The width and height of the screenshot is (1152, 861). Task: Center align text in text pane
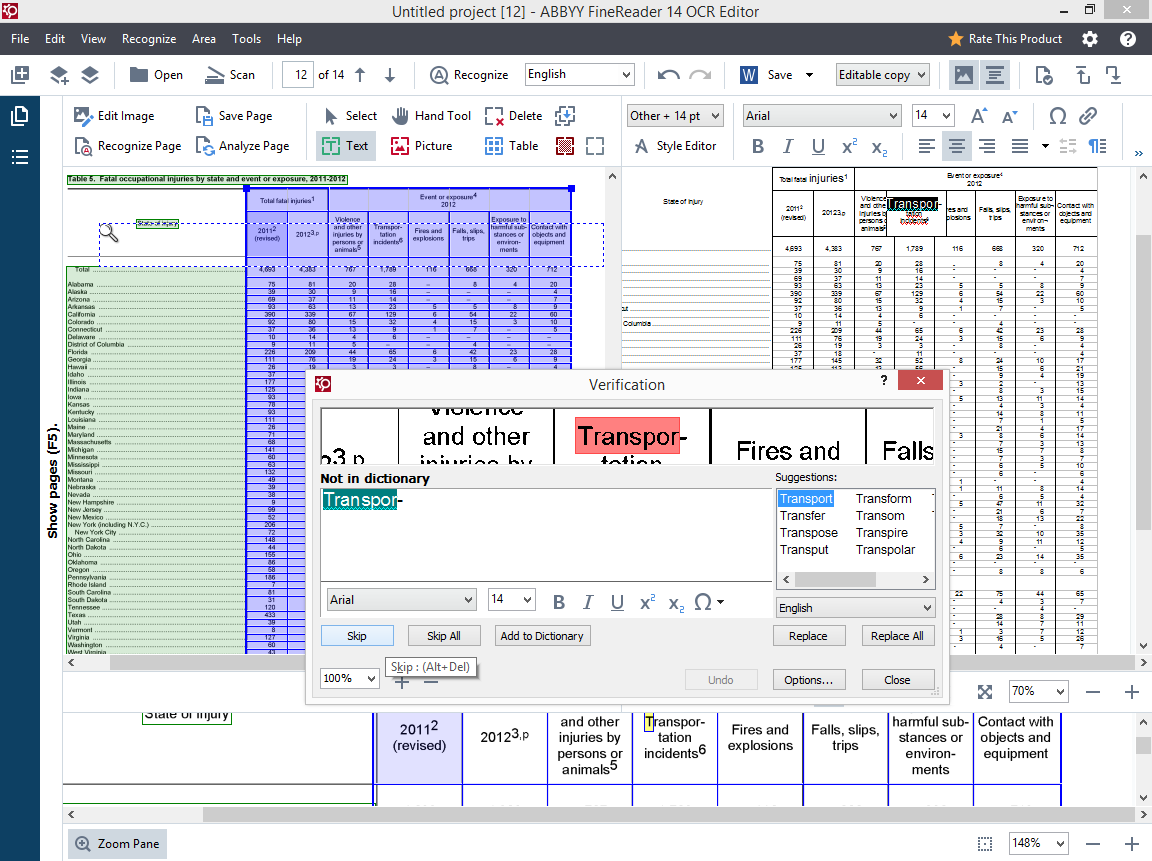point(957,146)
